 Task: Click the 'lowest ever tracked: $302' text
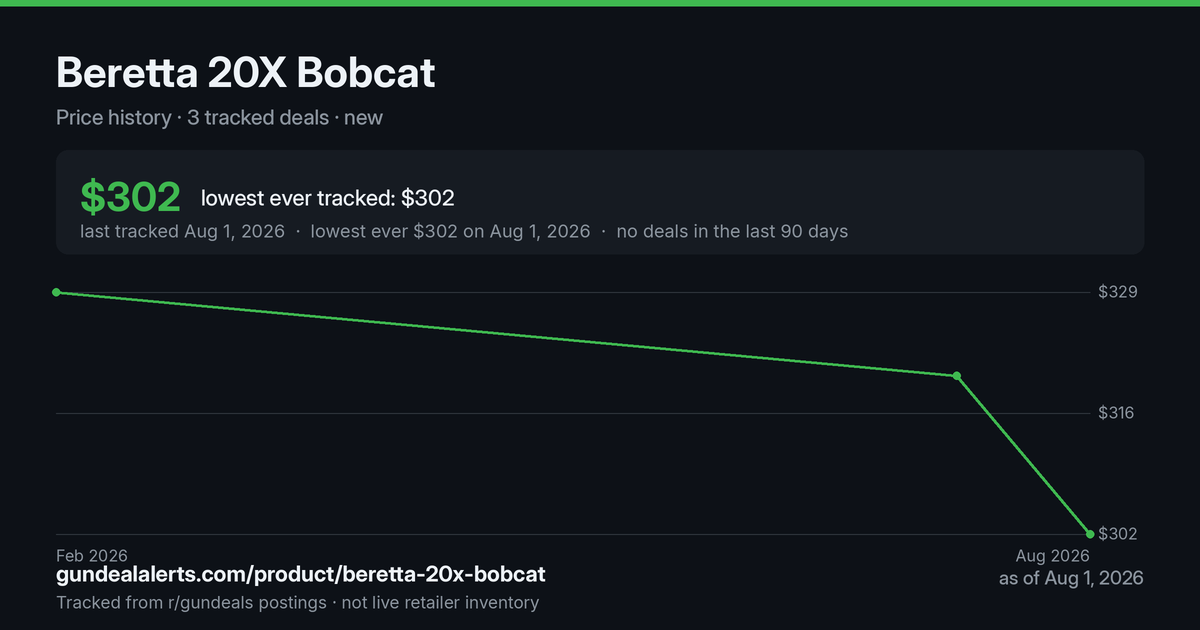[x=328, y=198]
